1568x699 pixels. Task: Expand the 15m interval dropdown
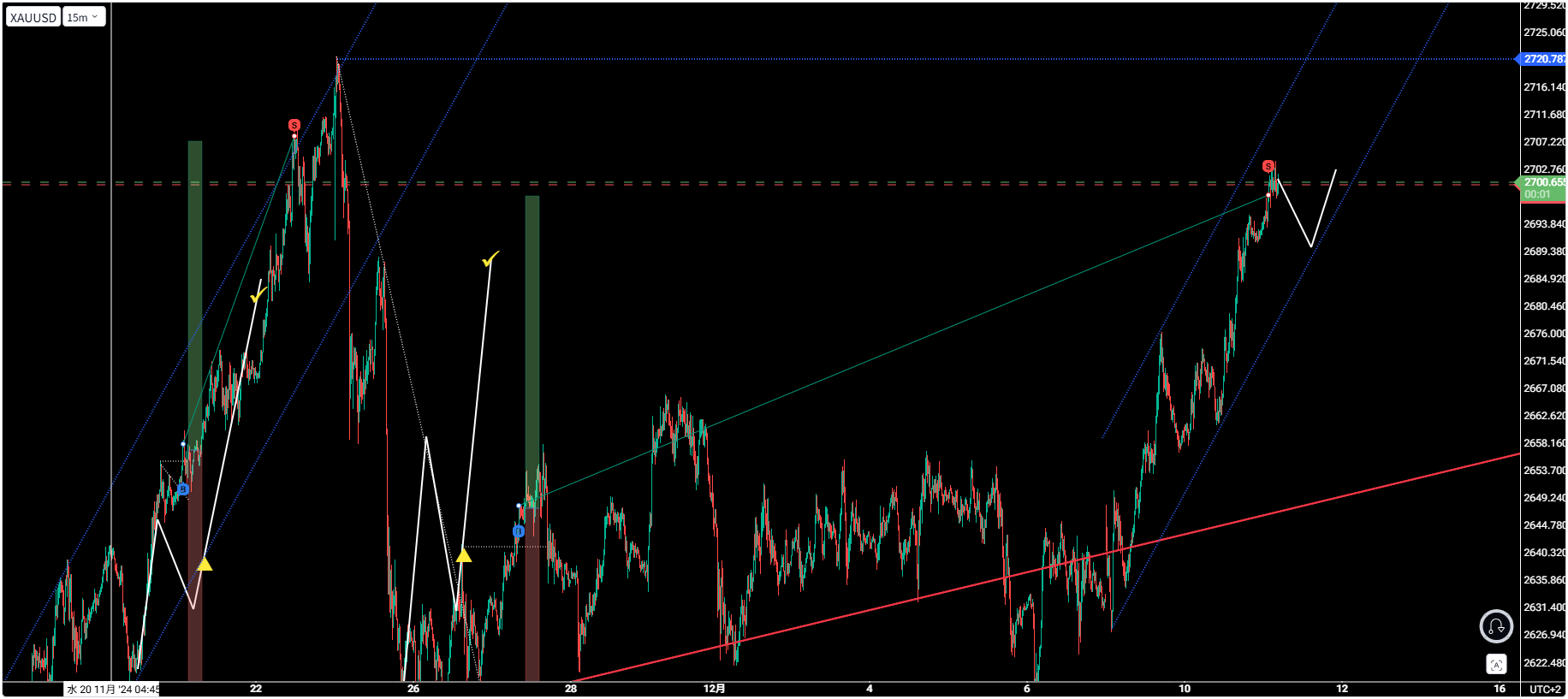tap(84, 17)
